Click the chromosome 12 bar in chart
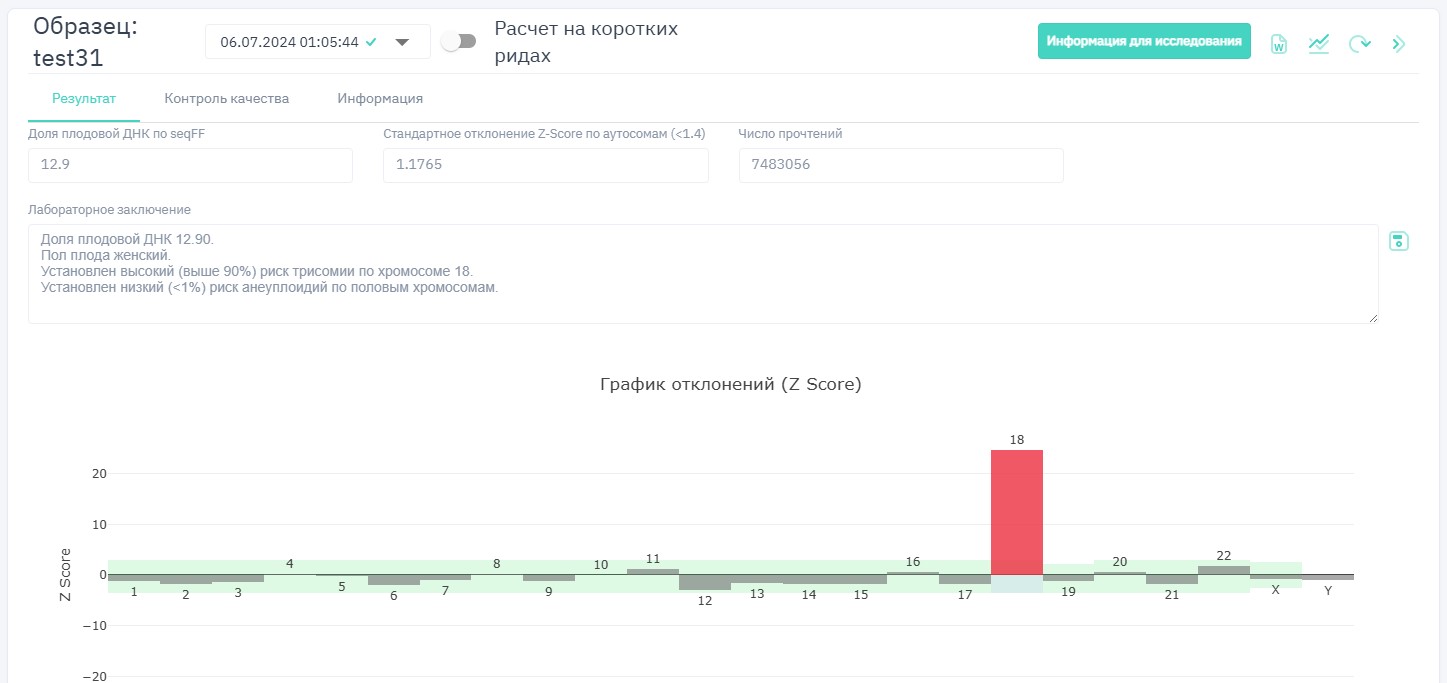The image size is (1447, 683). click(x=705, y=582)
